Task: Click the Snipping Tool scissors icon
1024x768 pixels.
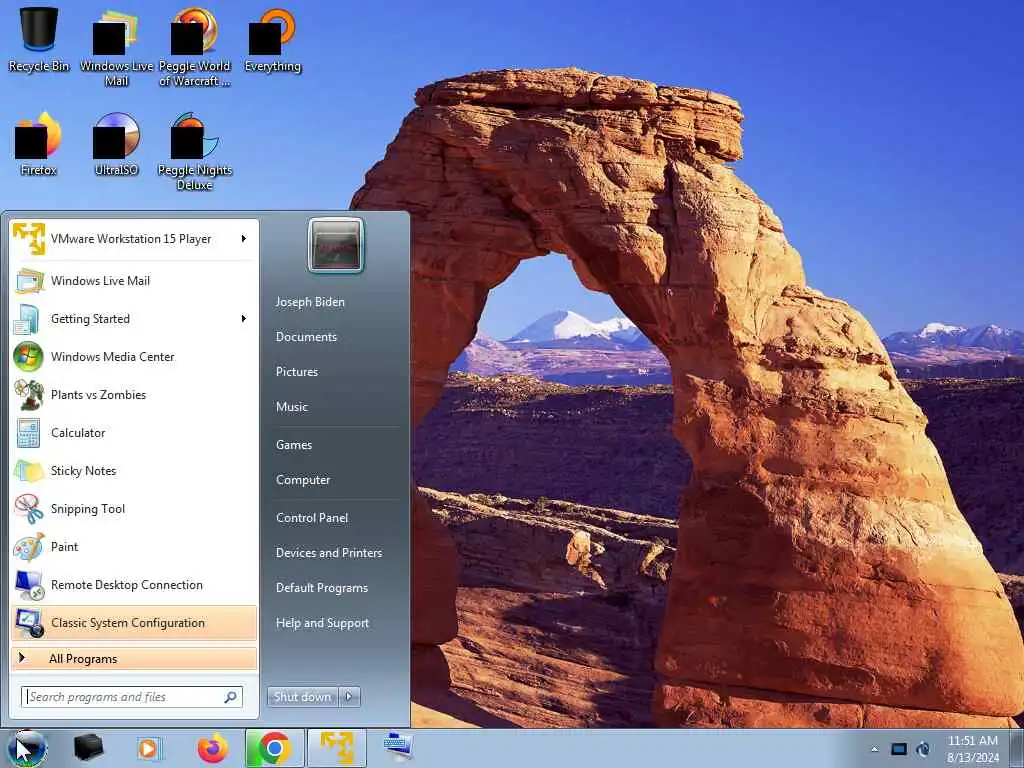Action: 29,509
